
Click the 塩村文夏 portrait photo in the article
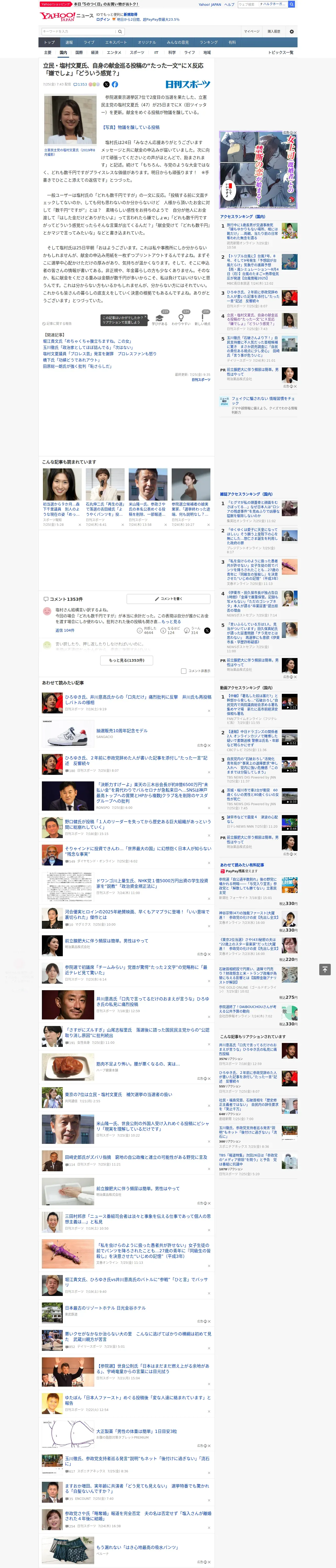point(70,119)
